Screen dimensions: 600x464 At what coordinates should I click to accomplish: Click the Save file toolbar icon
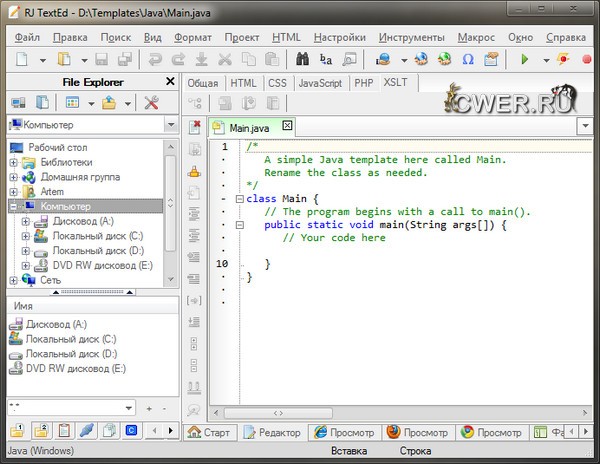click(100, 60)
